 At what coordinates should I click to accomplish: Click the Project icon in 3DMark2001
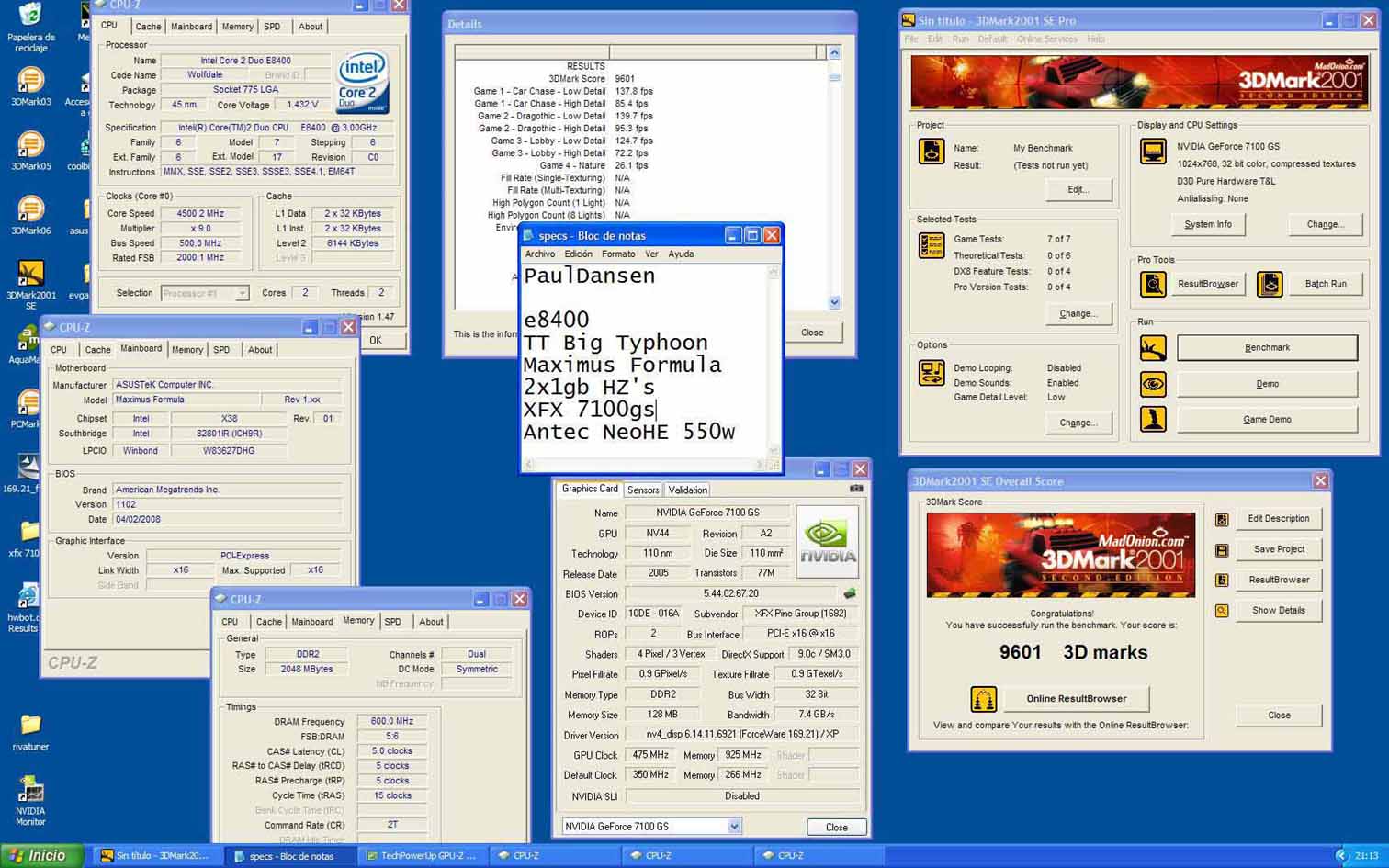[x=931, y=152]
